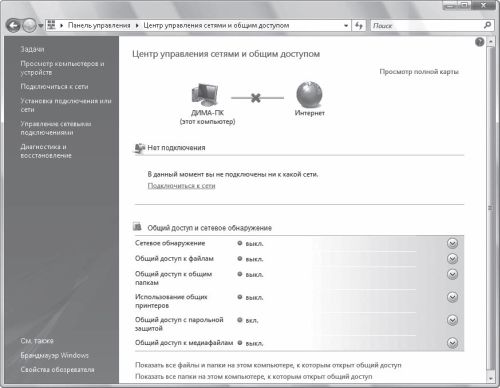Close the window with the X button
The image size is (500, 388).
(x=484, y=5)
